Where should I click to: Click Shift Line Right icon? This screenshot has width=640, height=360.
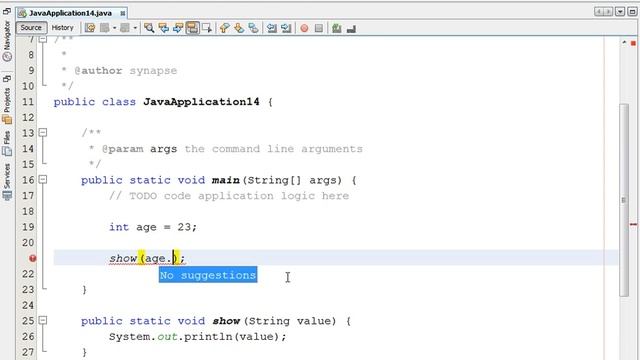[x=286, y=28]
